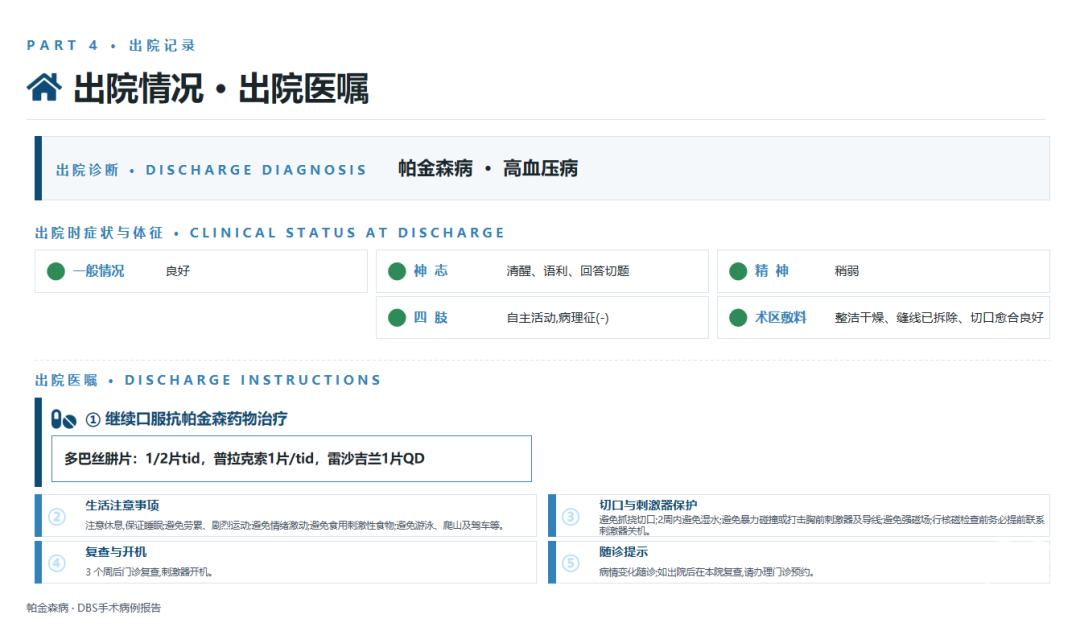
Task: Click the 出院情况・出院医嘱 main title
Action: click(221, 89)
